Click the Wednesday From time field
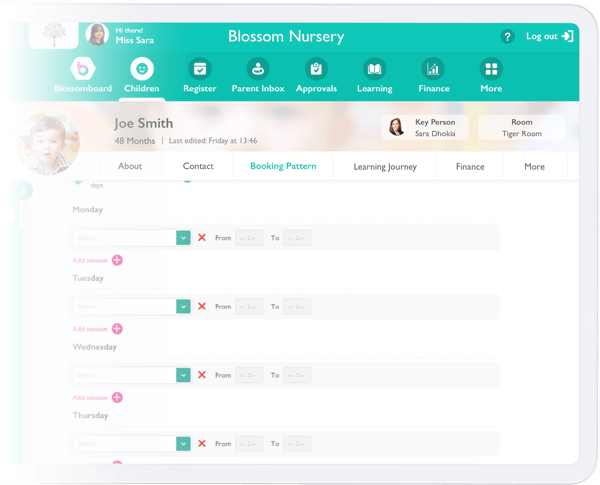This screenshot has height=485, width=600. [249, 375]
